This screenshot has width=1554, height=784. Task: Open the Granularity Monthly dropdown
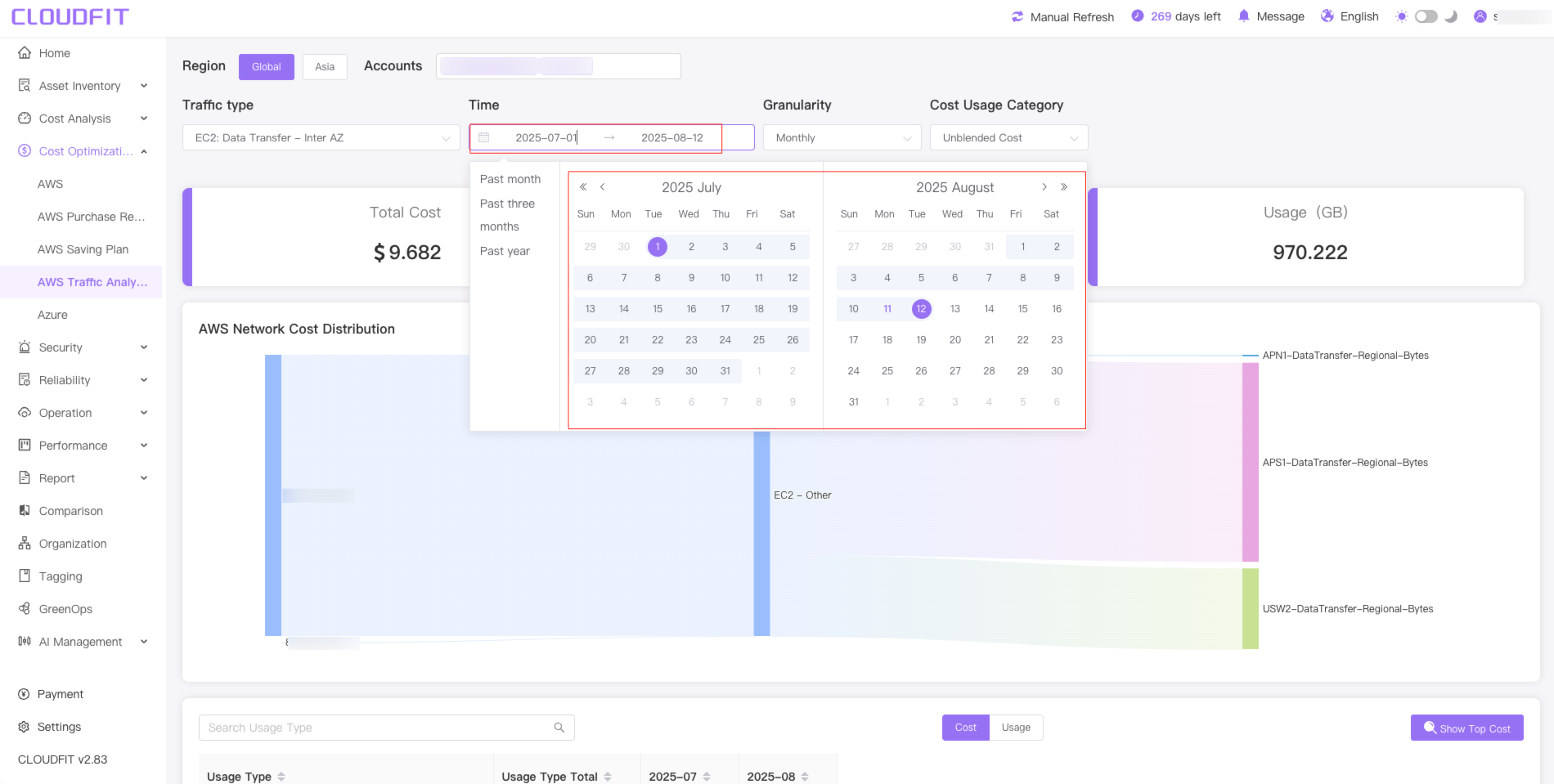[842, 137]
